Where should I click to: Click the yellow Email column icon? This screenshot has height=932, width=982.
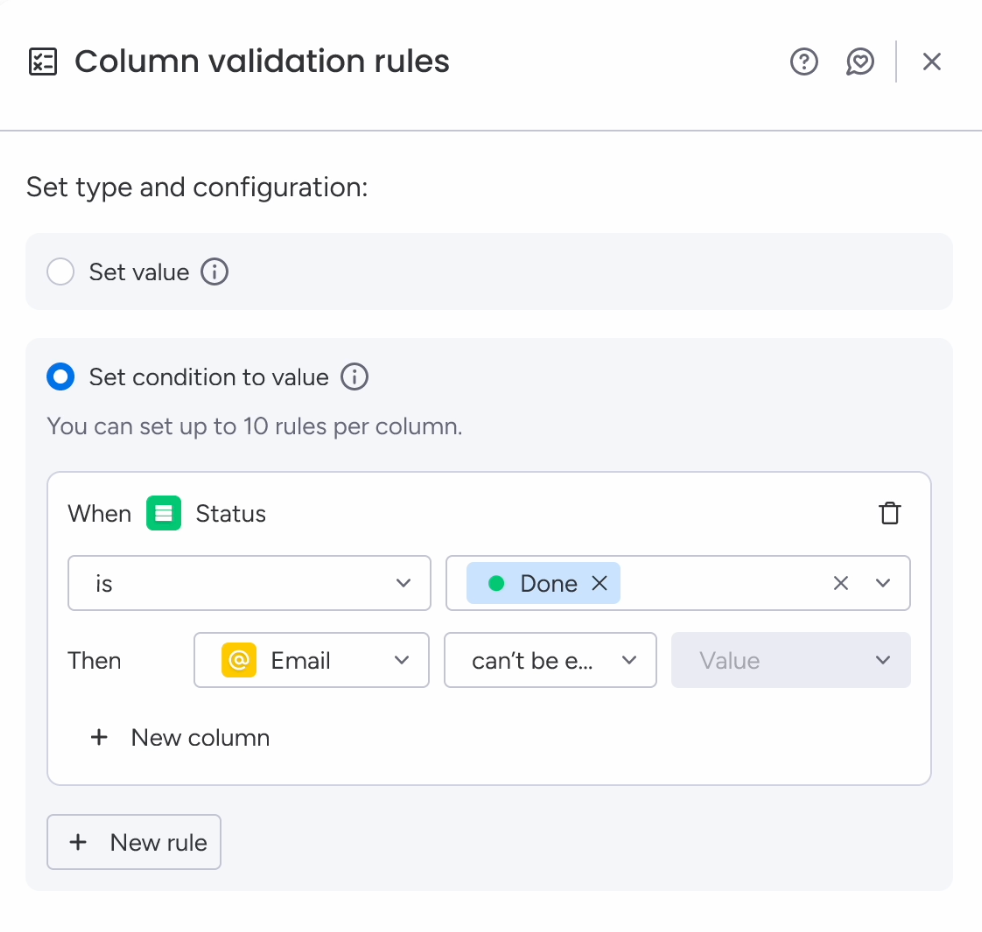pos(239,661)
